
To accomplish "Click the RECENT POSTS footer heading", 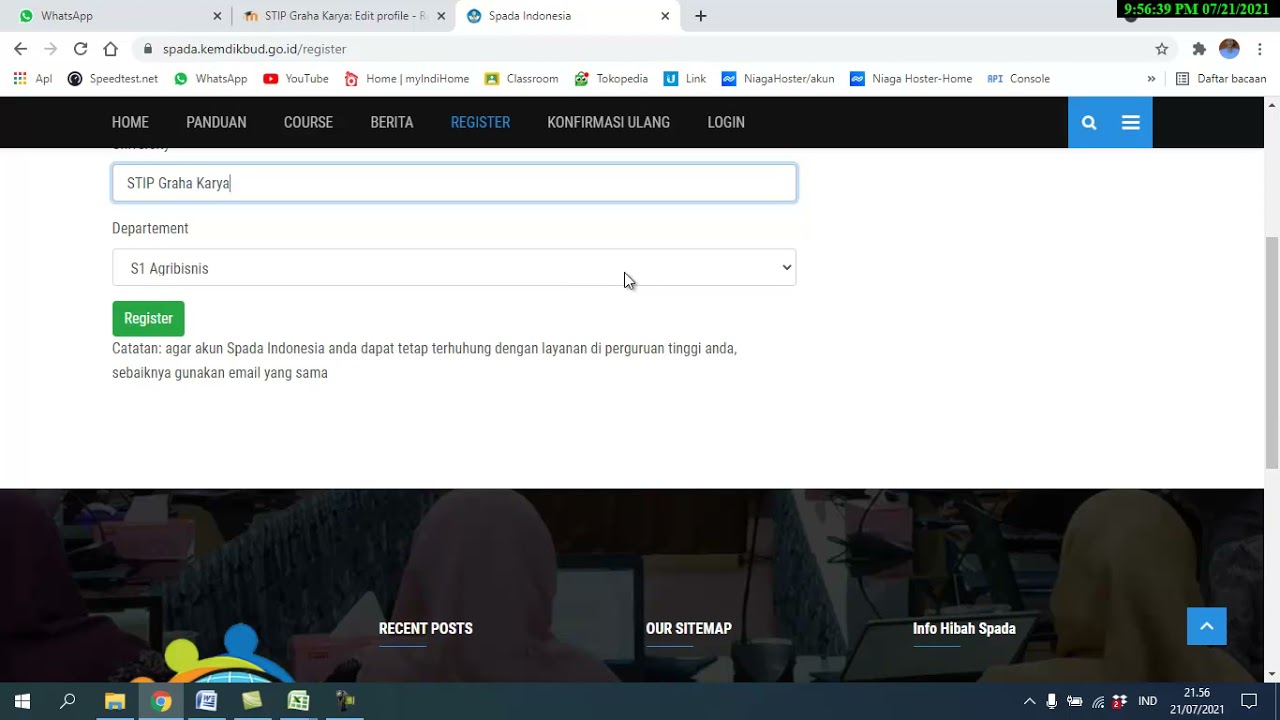I will pyautogui.click(x=425, y=629).
